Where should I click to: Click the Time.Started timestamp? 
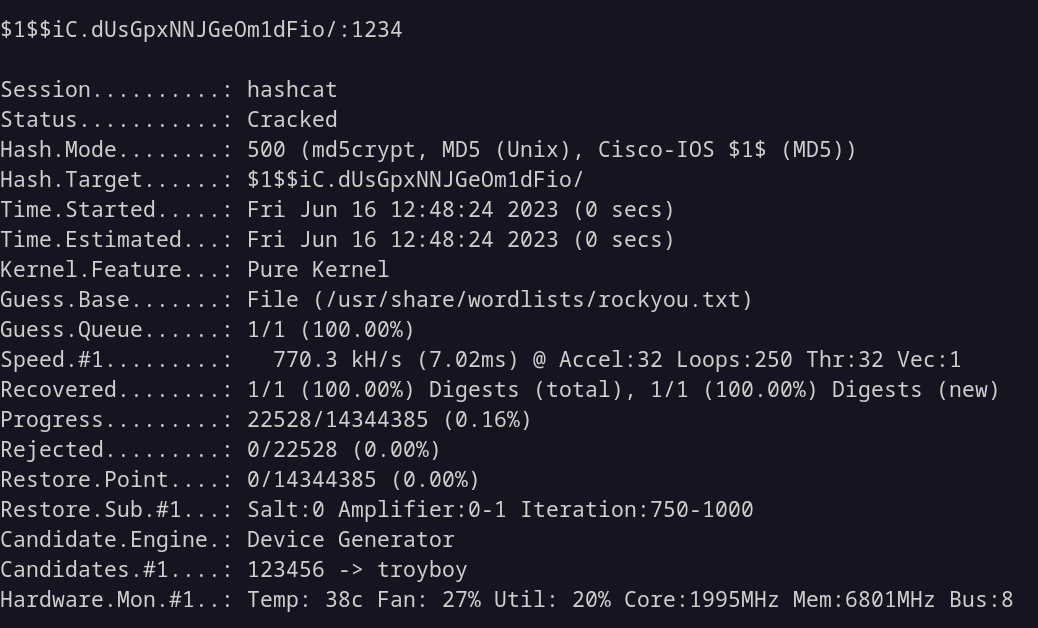460,210
